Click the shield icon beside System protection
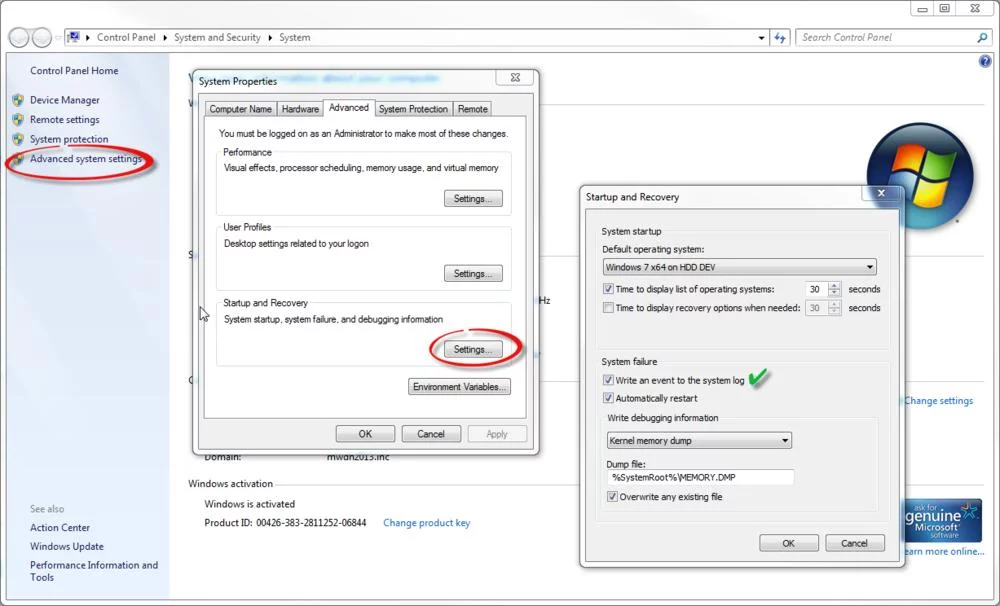Viewport: 1000px width, 606px height. click(x=18, y=139)
